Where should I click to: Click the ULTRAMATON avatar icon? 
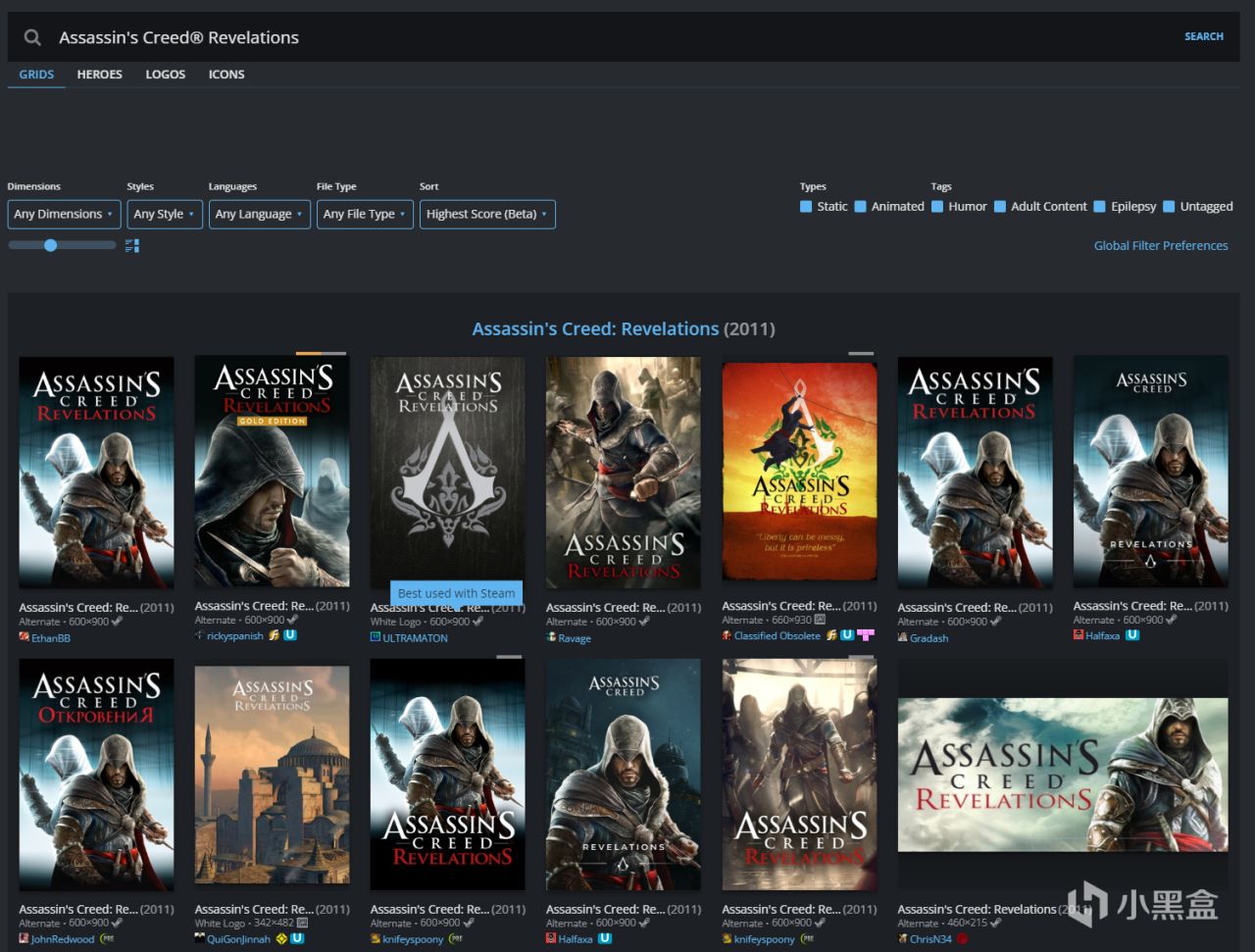coord(376,637)
